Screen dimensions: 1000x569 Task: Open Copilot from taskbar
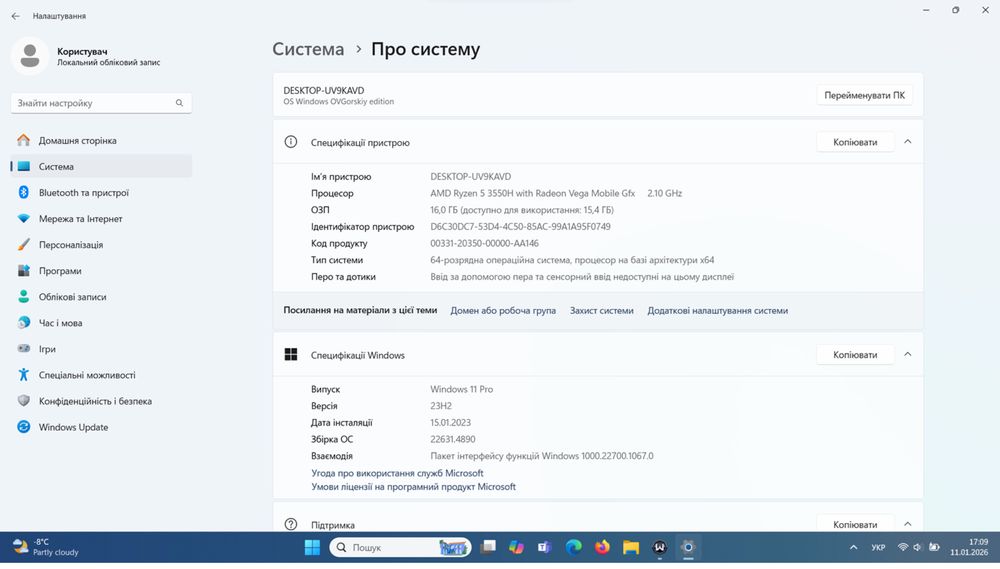click(x=516, y=547)
